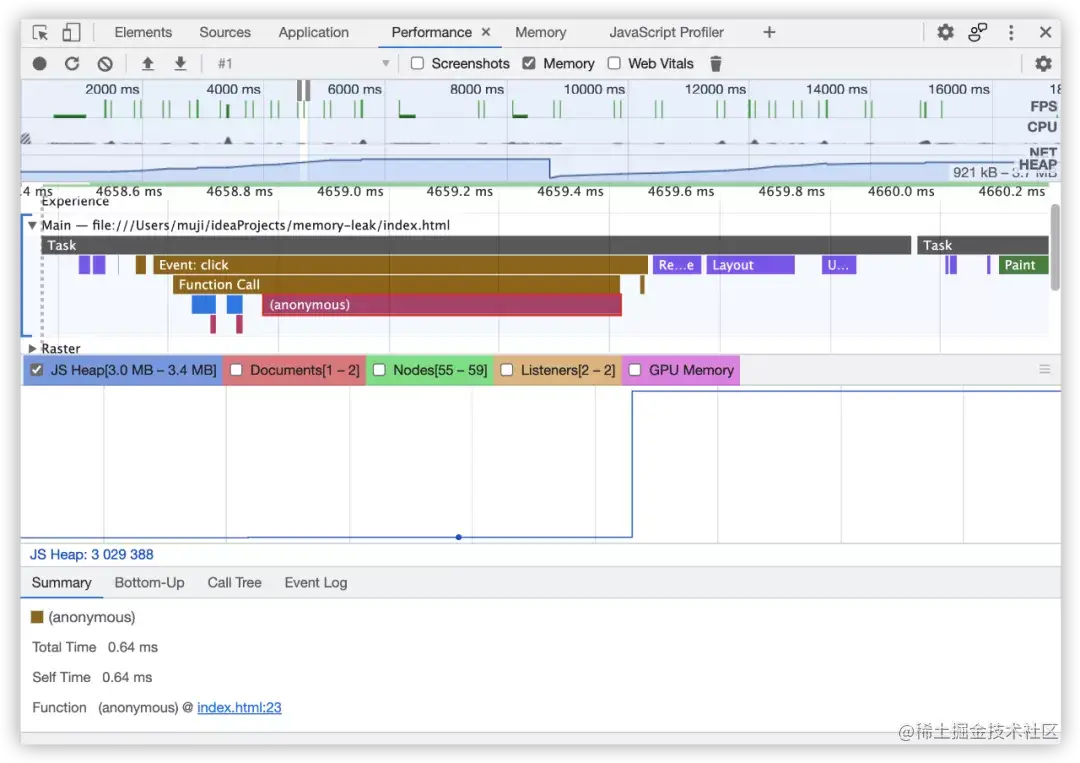1080x763 pixels.
Task: Select the Performance tab
Action: click(x=431, y=32)
